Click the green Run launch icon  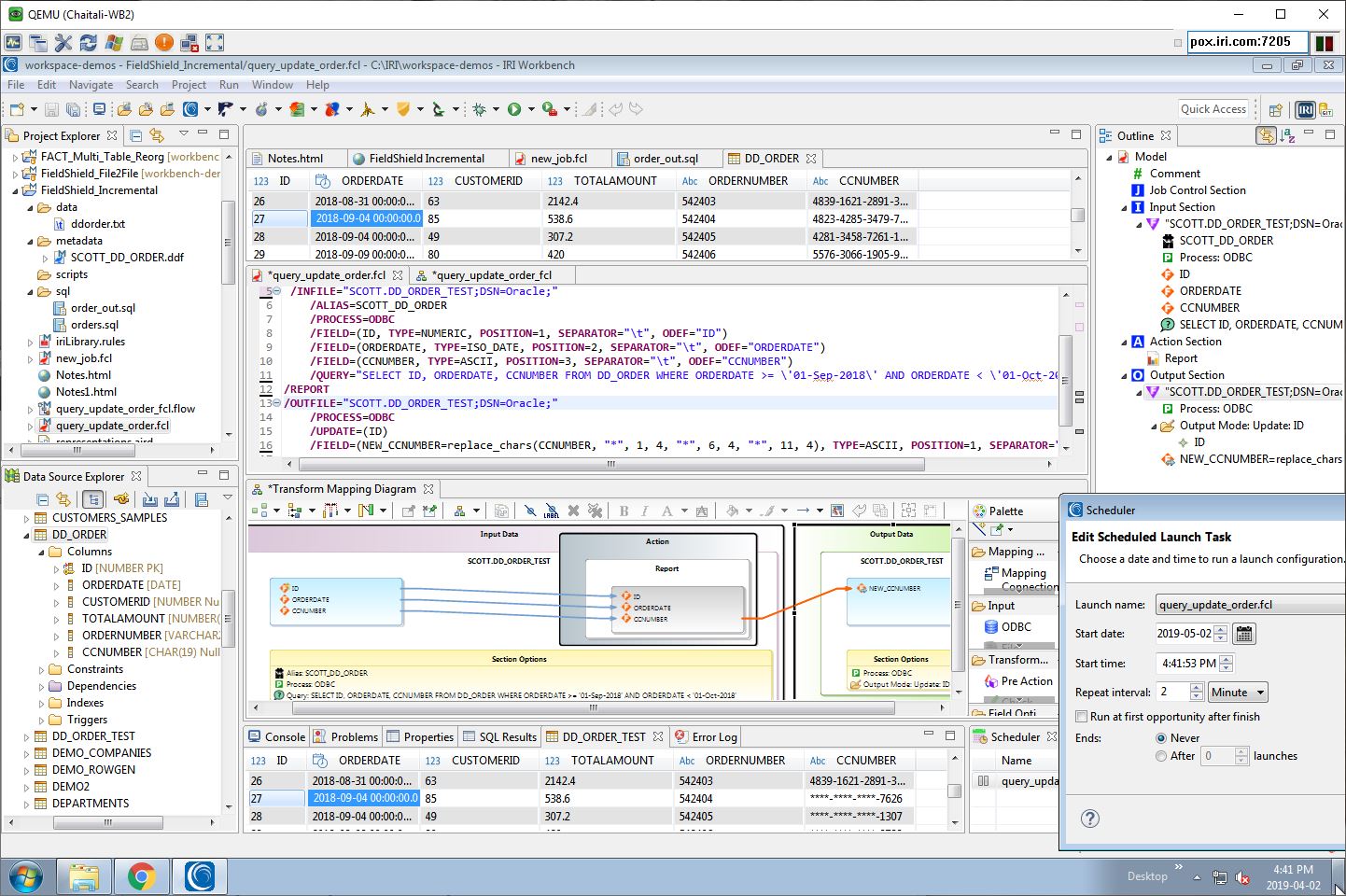pyautogui.click(x=514, y=109)
